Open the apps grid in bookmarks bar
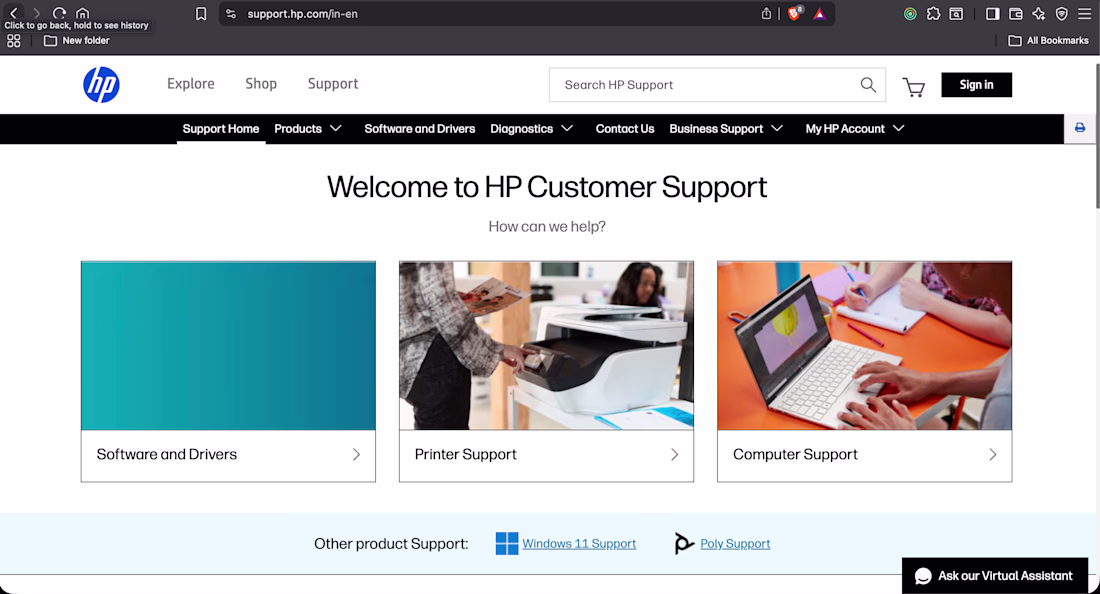 tap(13, 41)
